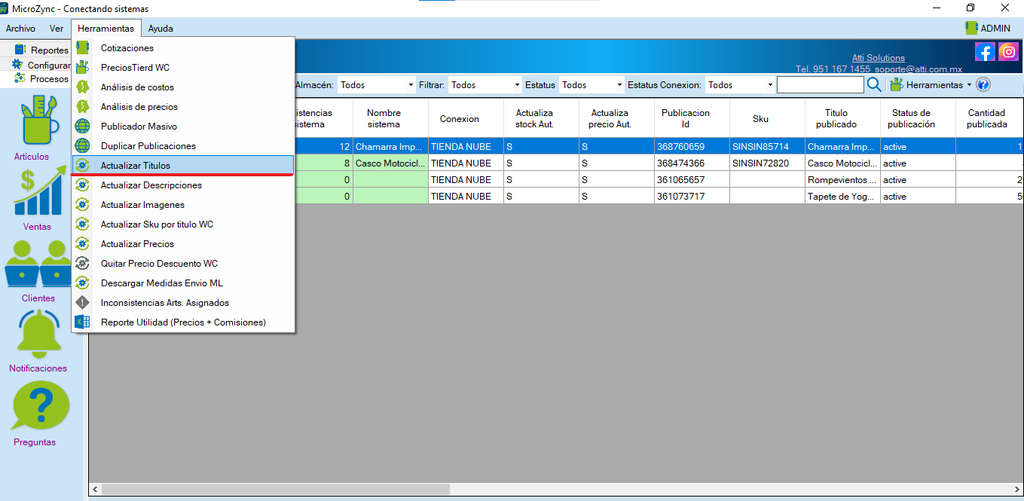This screenshot has width=1024, height=501.
Task: Open the Articulos sidebar icon
Action: click(x=39, y=121)
